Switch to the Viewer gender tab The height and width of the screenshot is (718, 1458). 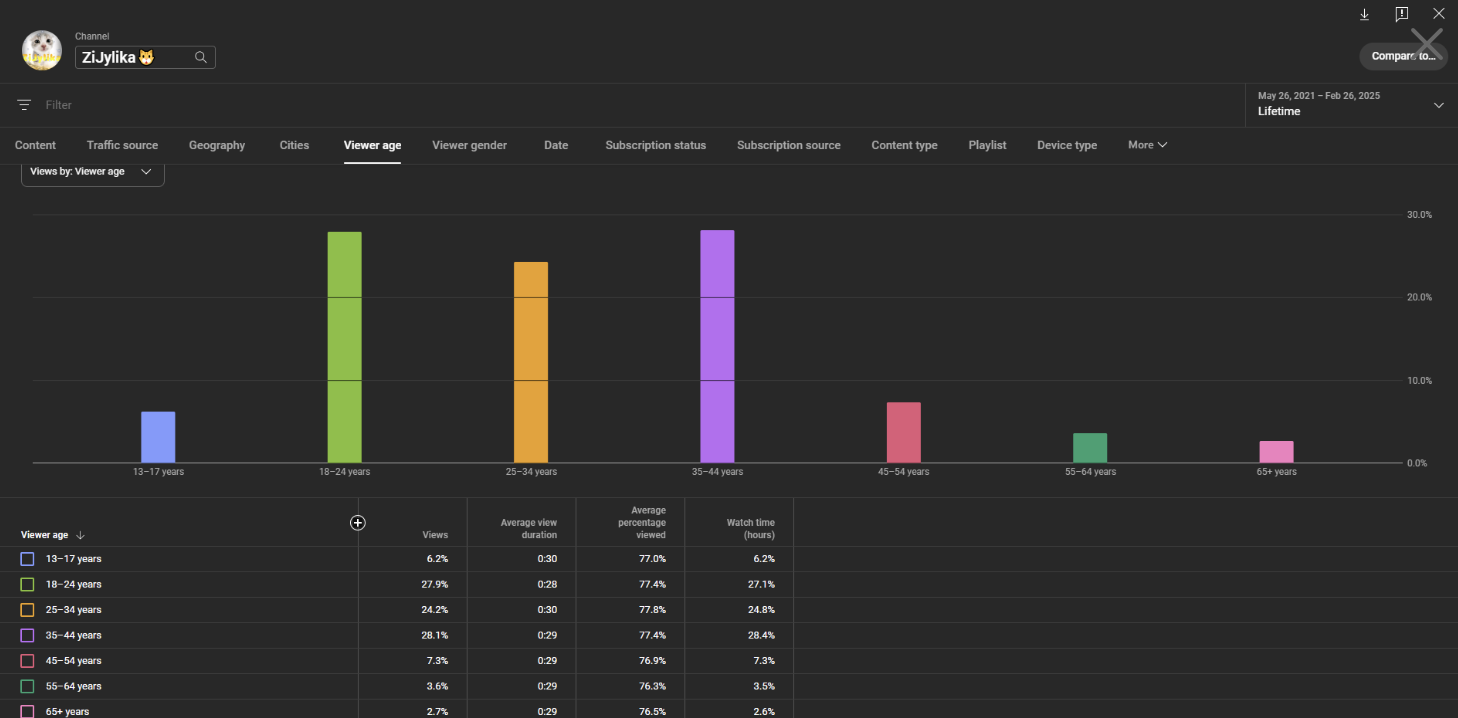click(469, 145)
